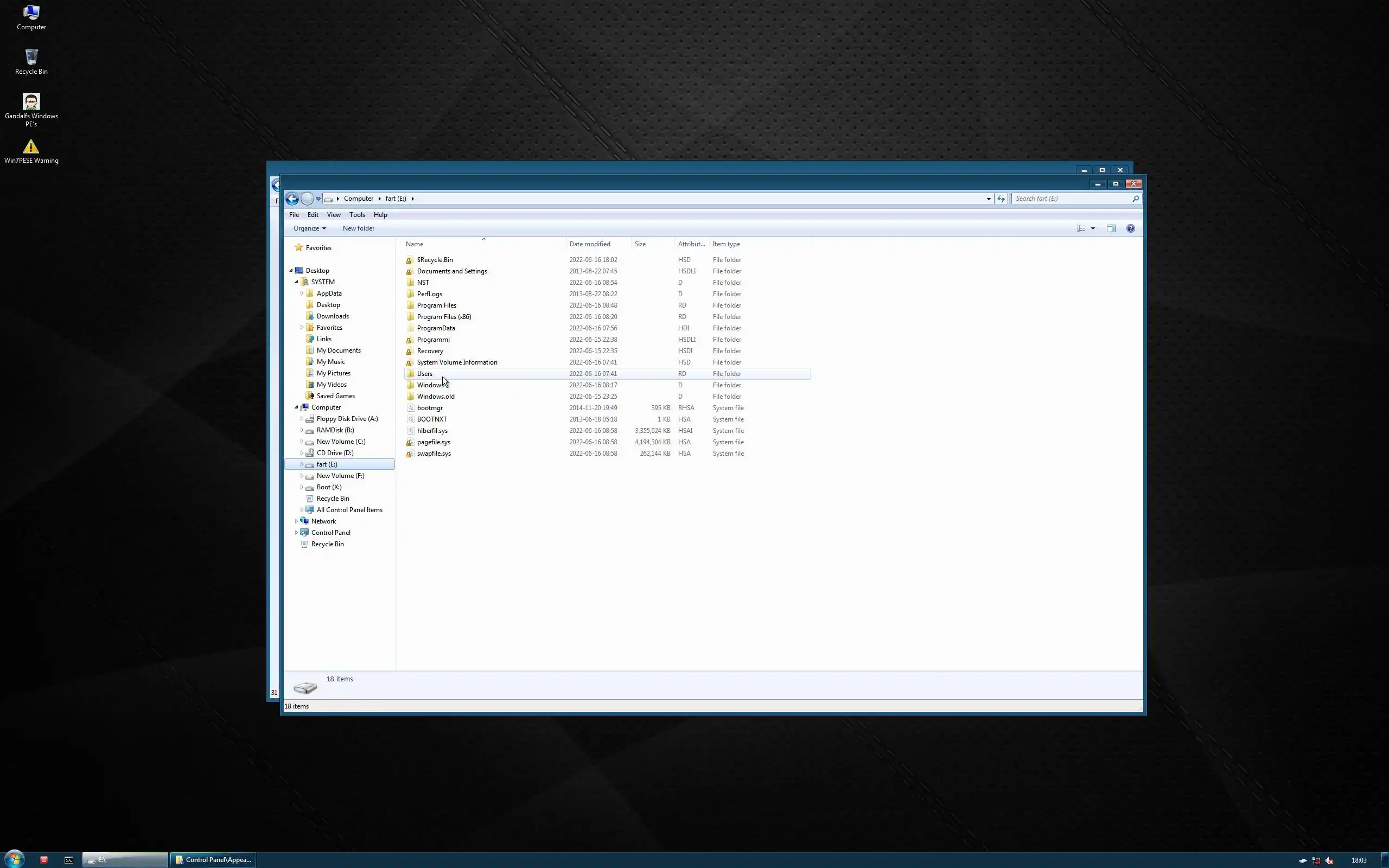Screen dimensions: 1389x868
Task: Toggle the preview pane icon
Action: tap(1111, 228)
